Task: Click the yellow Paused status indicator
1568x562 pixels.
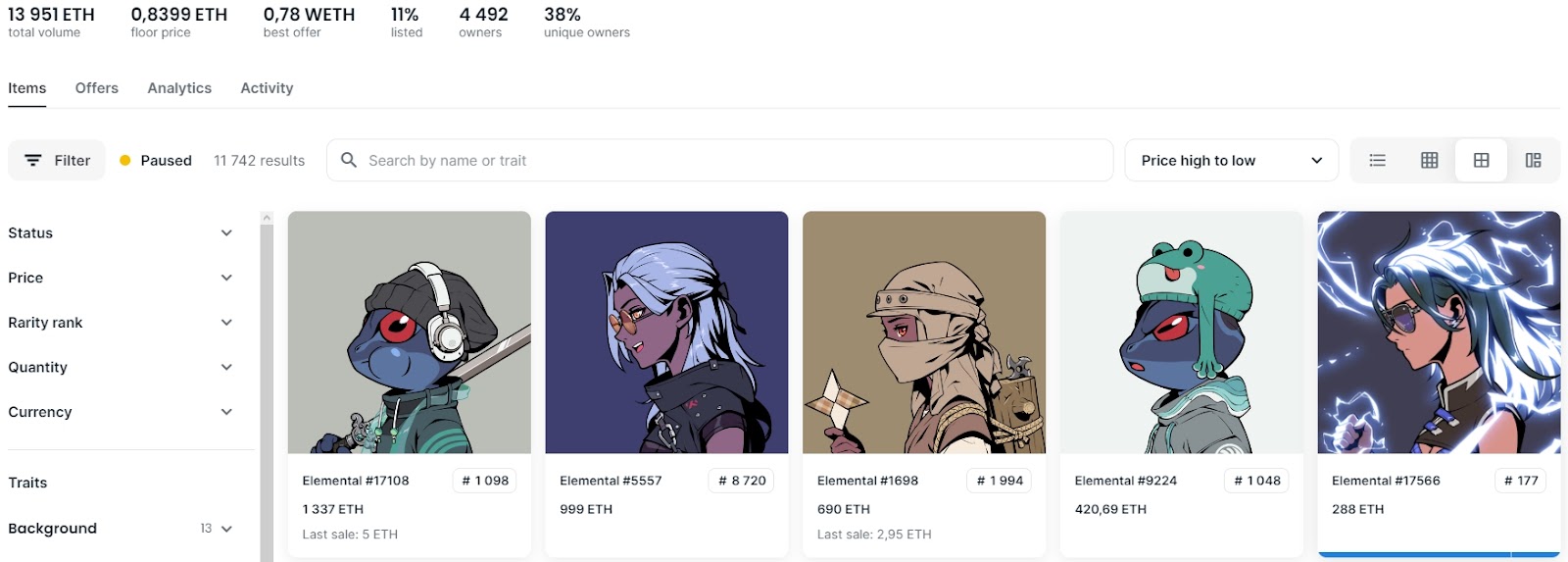Action: (x=125, y=161)
